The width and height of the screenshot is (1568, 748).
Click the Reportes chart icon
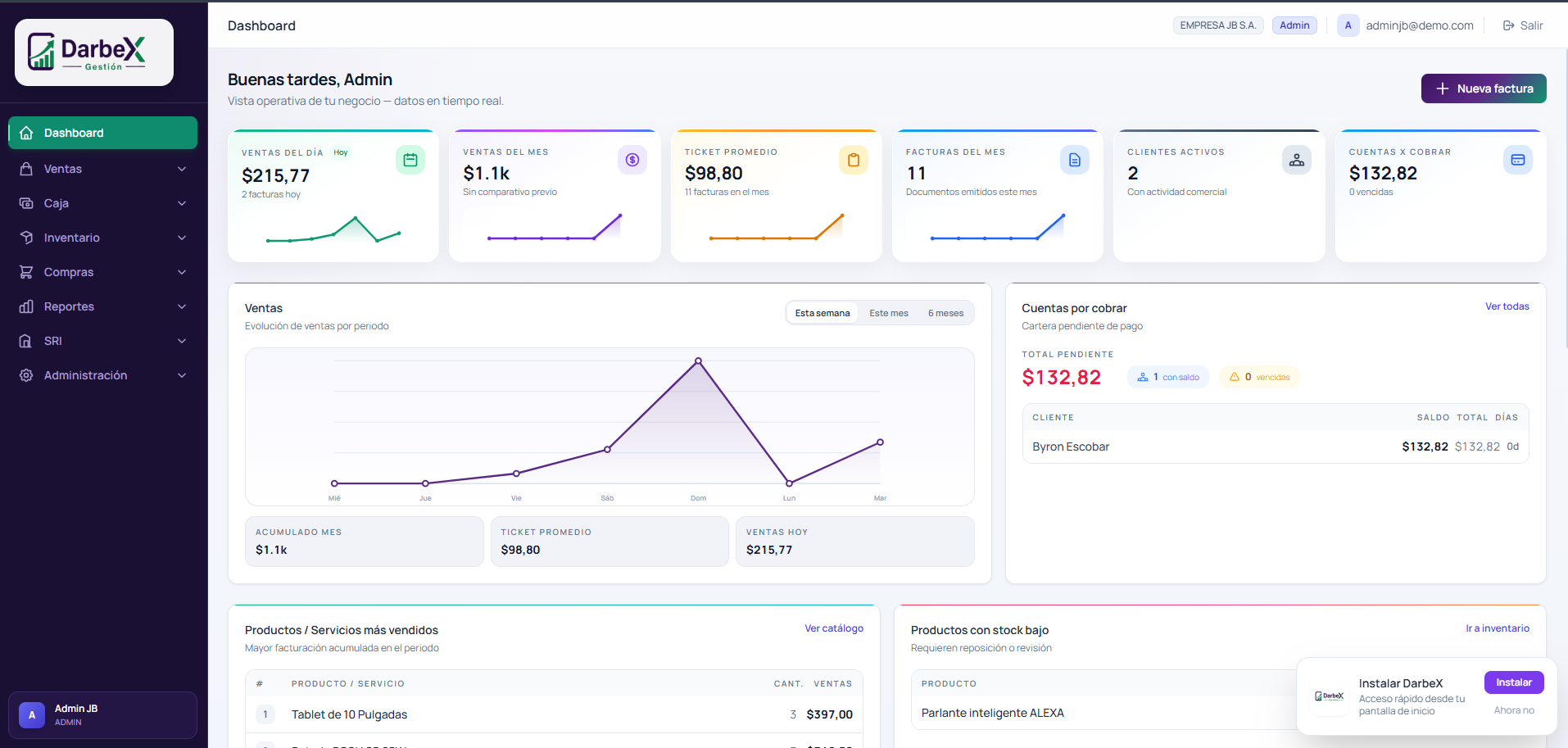(x=26, y=306)
